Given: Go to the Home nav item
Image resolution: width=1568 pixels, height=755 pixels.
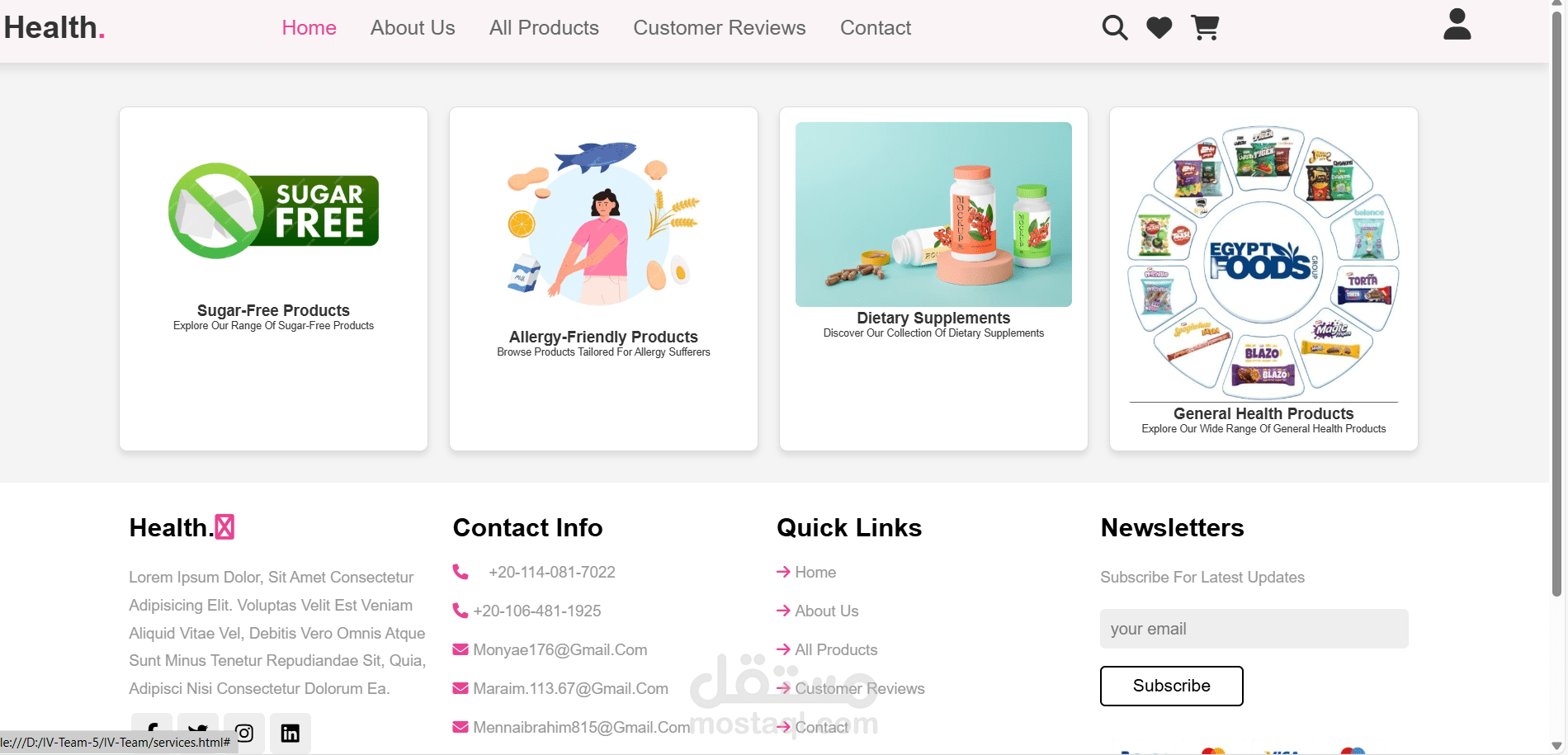Looking at the screenshot, I should click(309, 28).
